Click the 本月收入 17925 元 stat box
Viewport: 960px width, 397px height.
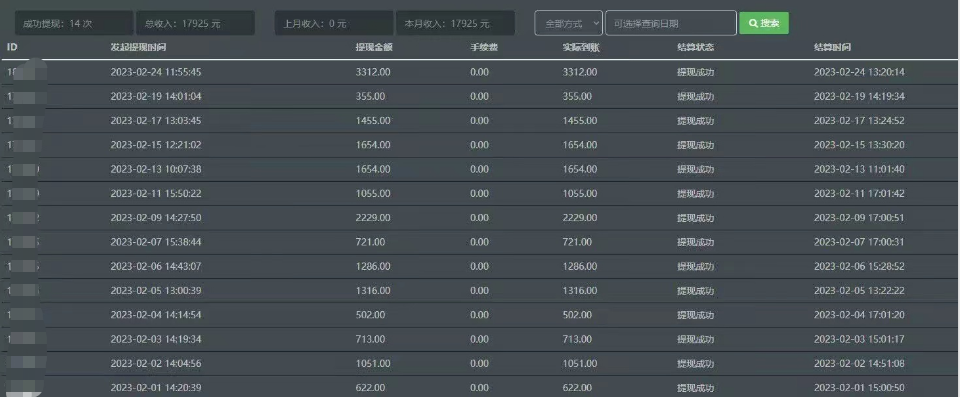coord(456,23)
